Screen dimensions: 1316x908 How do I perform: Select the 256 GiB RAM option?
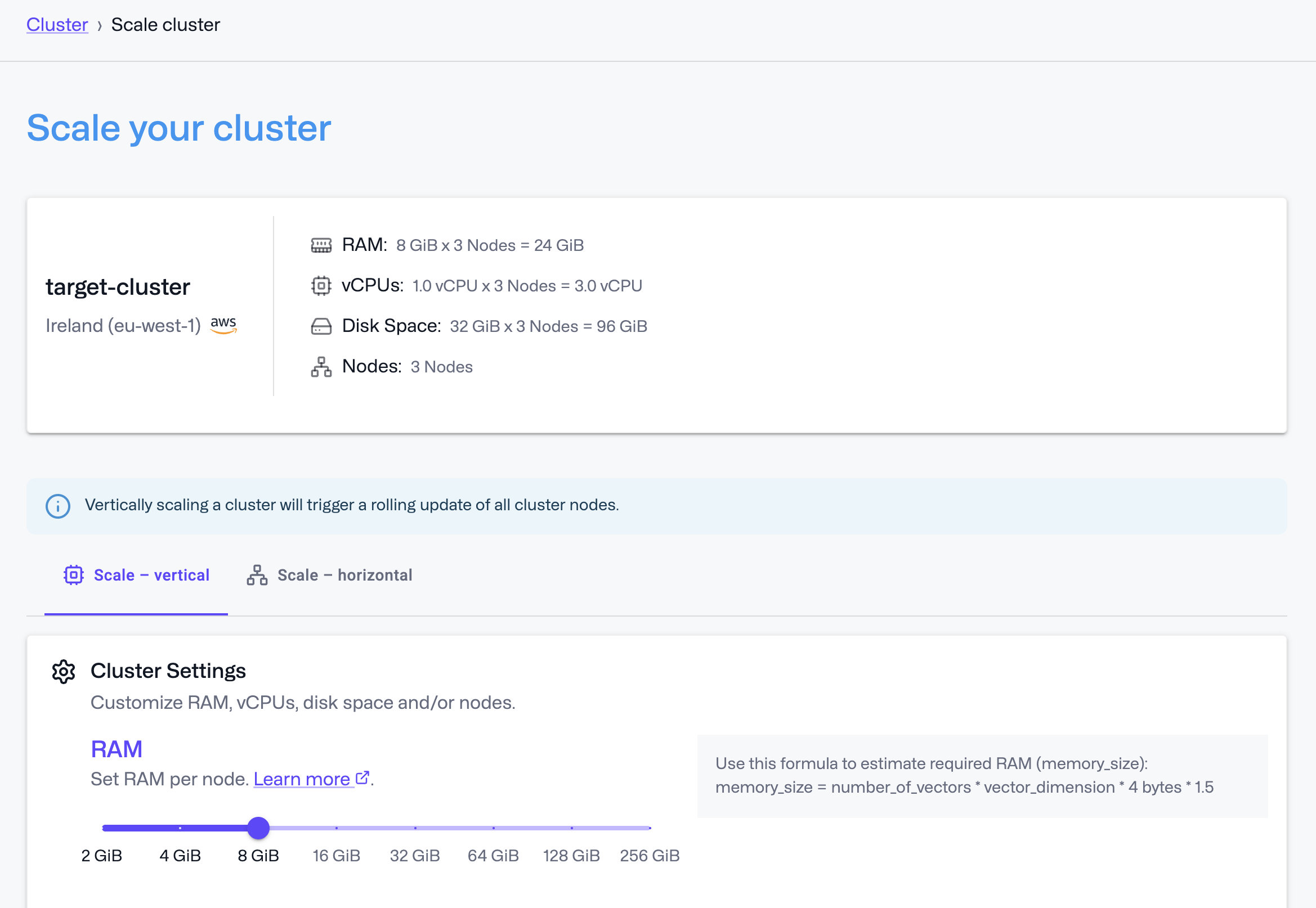[650, 828]
